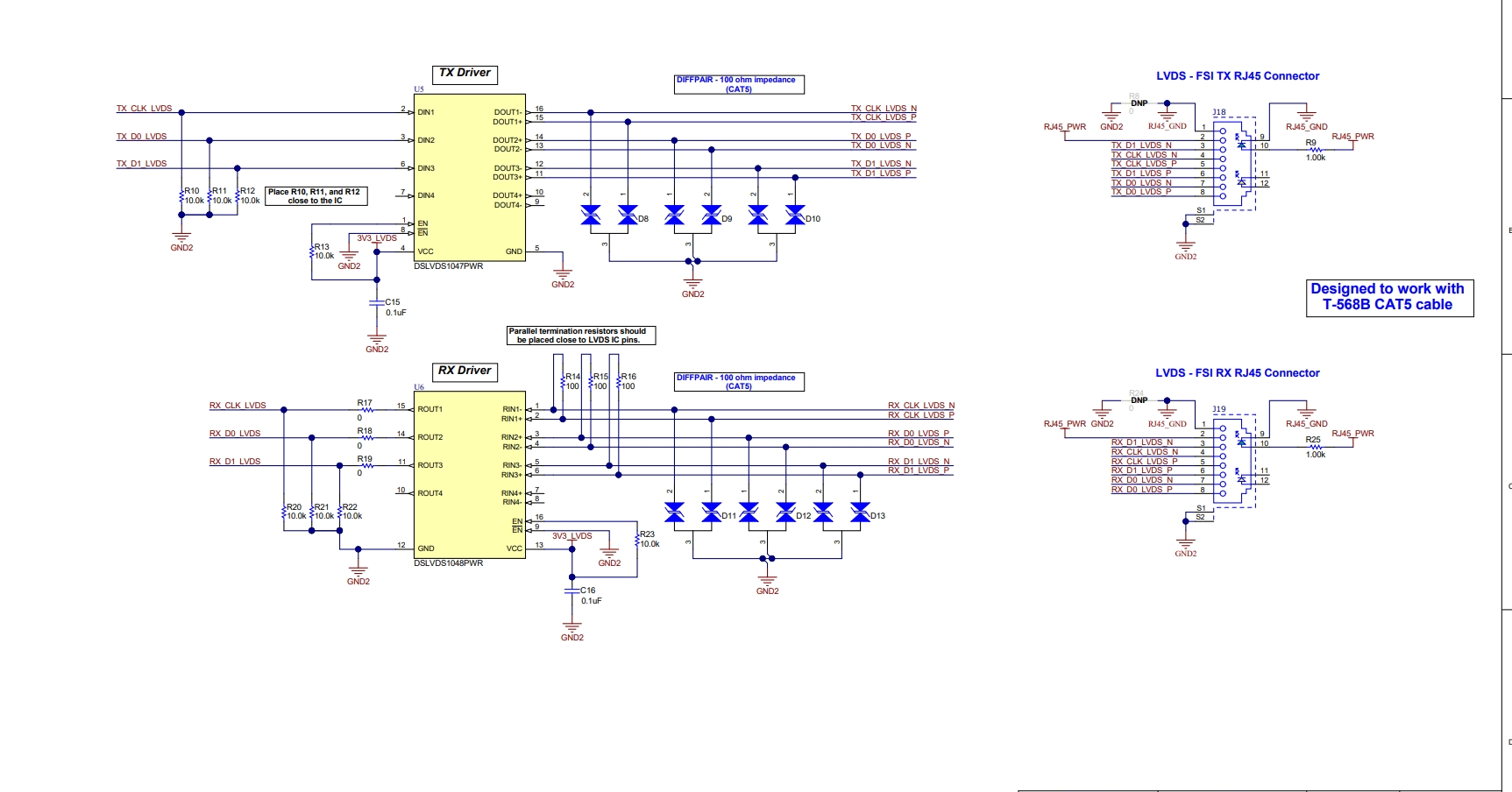
Task: Select the J19 RJ45 connector symbol
Action: click(x=1236, y=462)
